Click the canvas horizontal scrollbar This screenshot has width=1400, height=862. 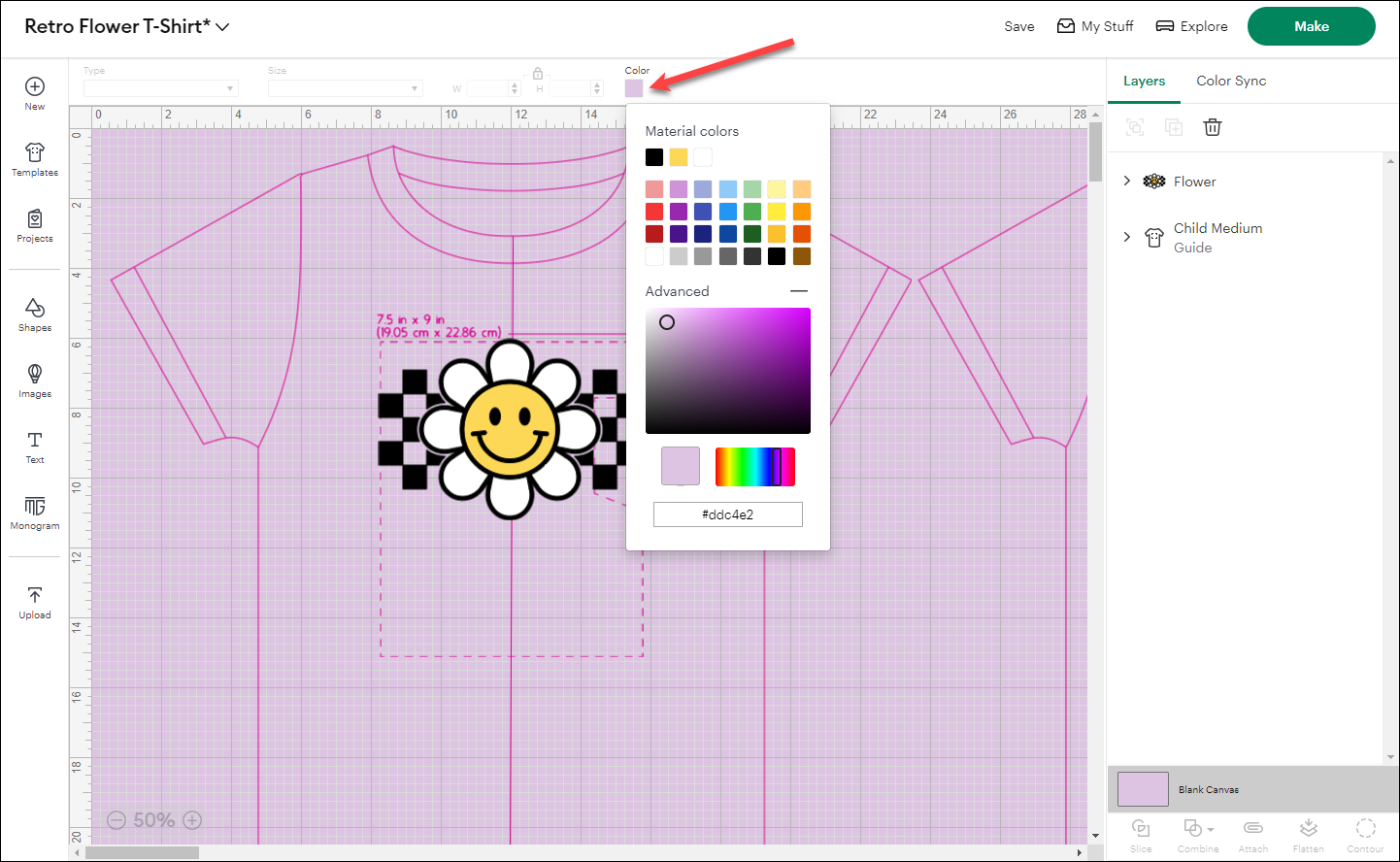point(142,853)
